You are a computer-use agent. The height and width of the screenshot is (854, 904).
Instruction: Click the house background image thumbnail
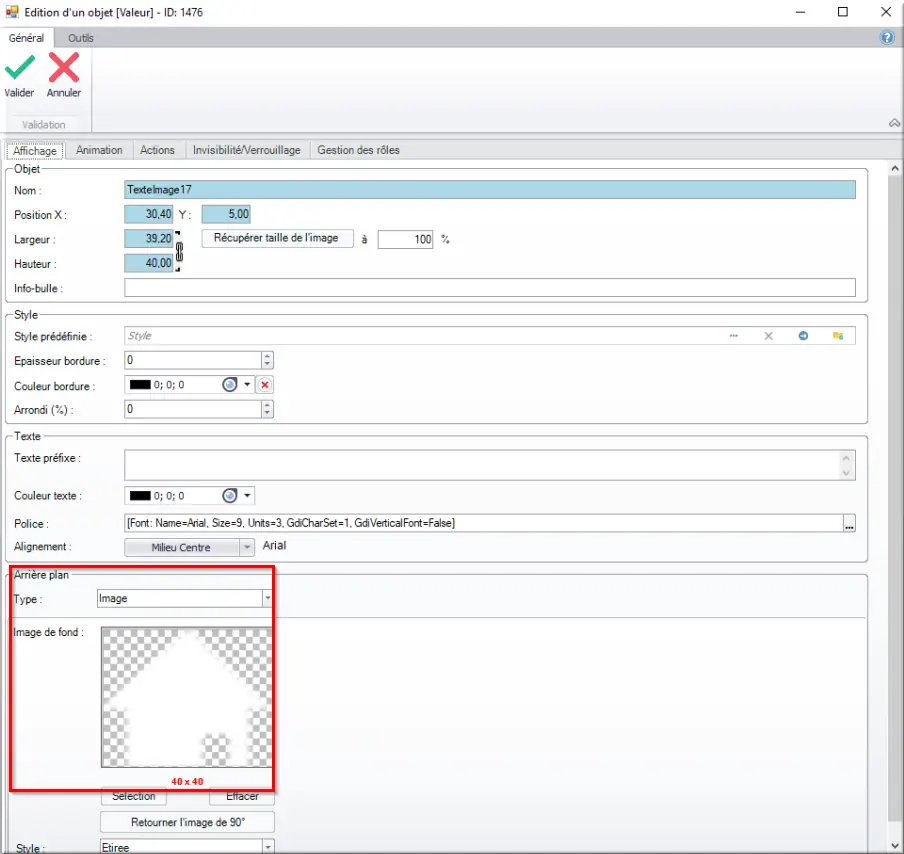click(x=187, y=697)
